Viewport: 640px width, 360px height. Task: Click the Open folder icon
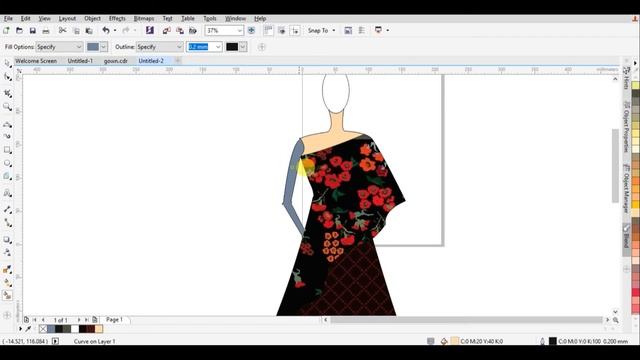19,31
